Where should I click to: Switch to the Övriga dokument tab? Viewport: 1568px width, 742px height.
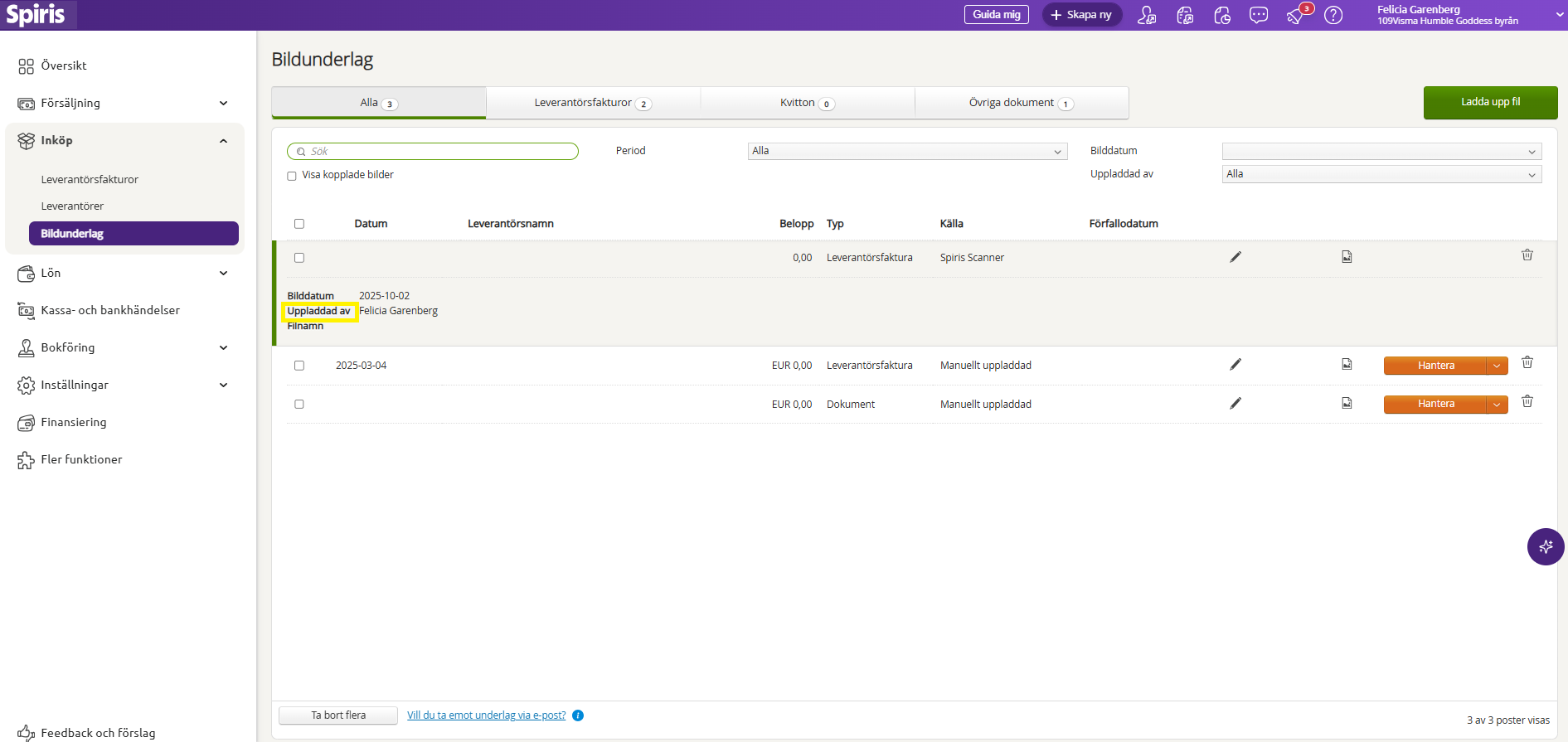point(1021,103)
